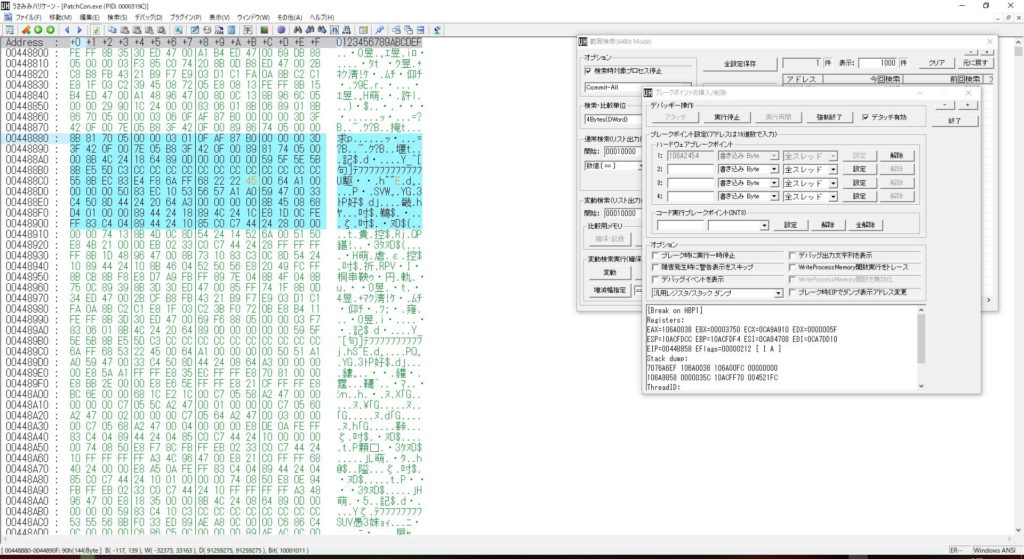Enable 障害発生時に警告表示をスキップ option
1024x559 pixels.
coord(655,267)
